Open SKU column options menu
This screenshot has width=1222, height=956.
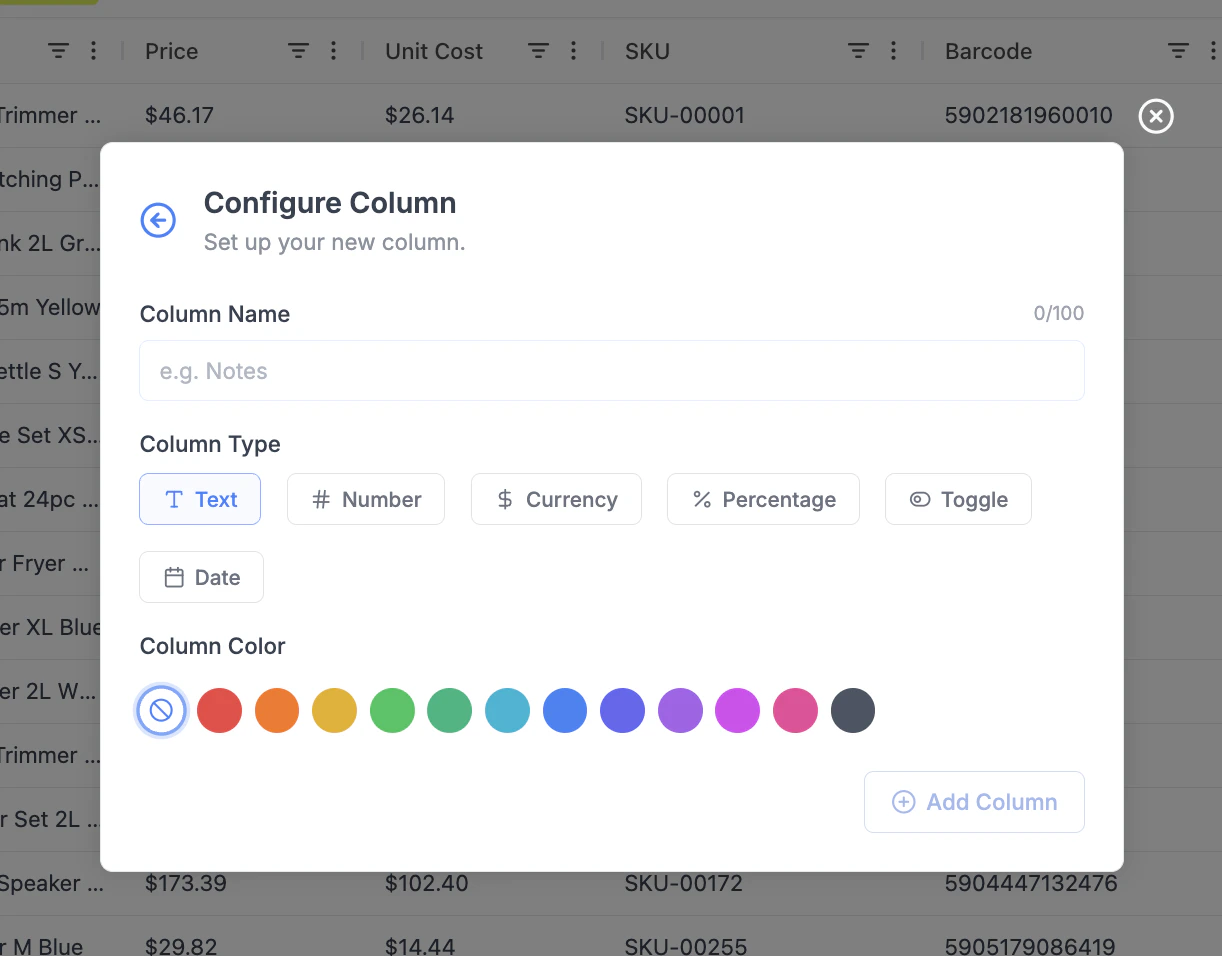coord(893,51)
